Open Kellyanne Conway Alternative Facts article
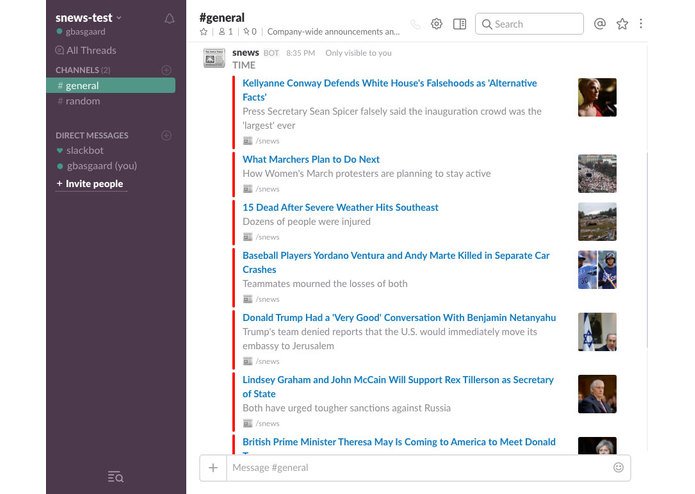695x494 pixels. click(390, 90)
